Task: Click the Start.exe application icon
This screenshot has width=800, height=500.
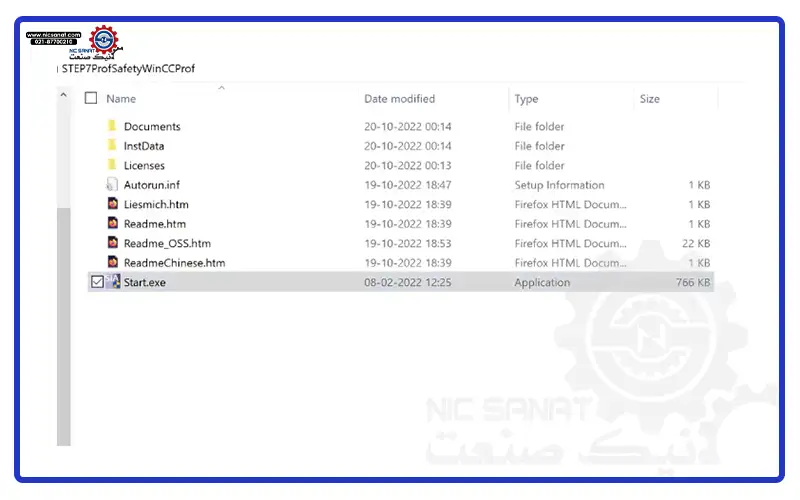Action: tap(113, 282)
